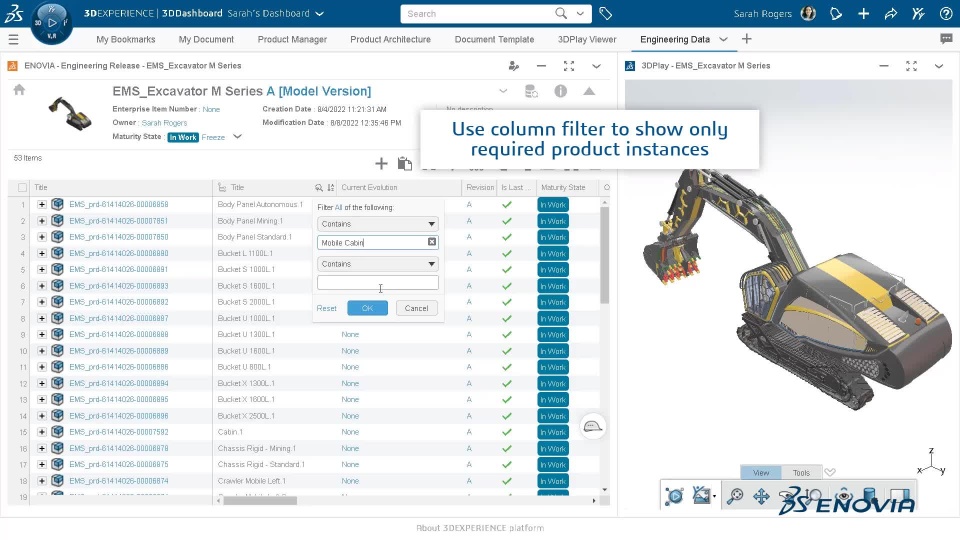Screen dimensions: 960x540
Task: Click the hard hat assistant icon
Action: [593, 427]
